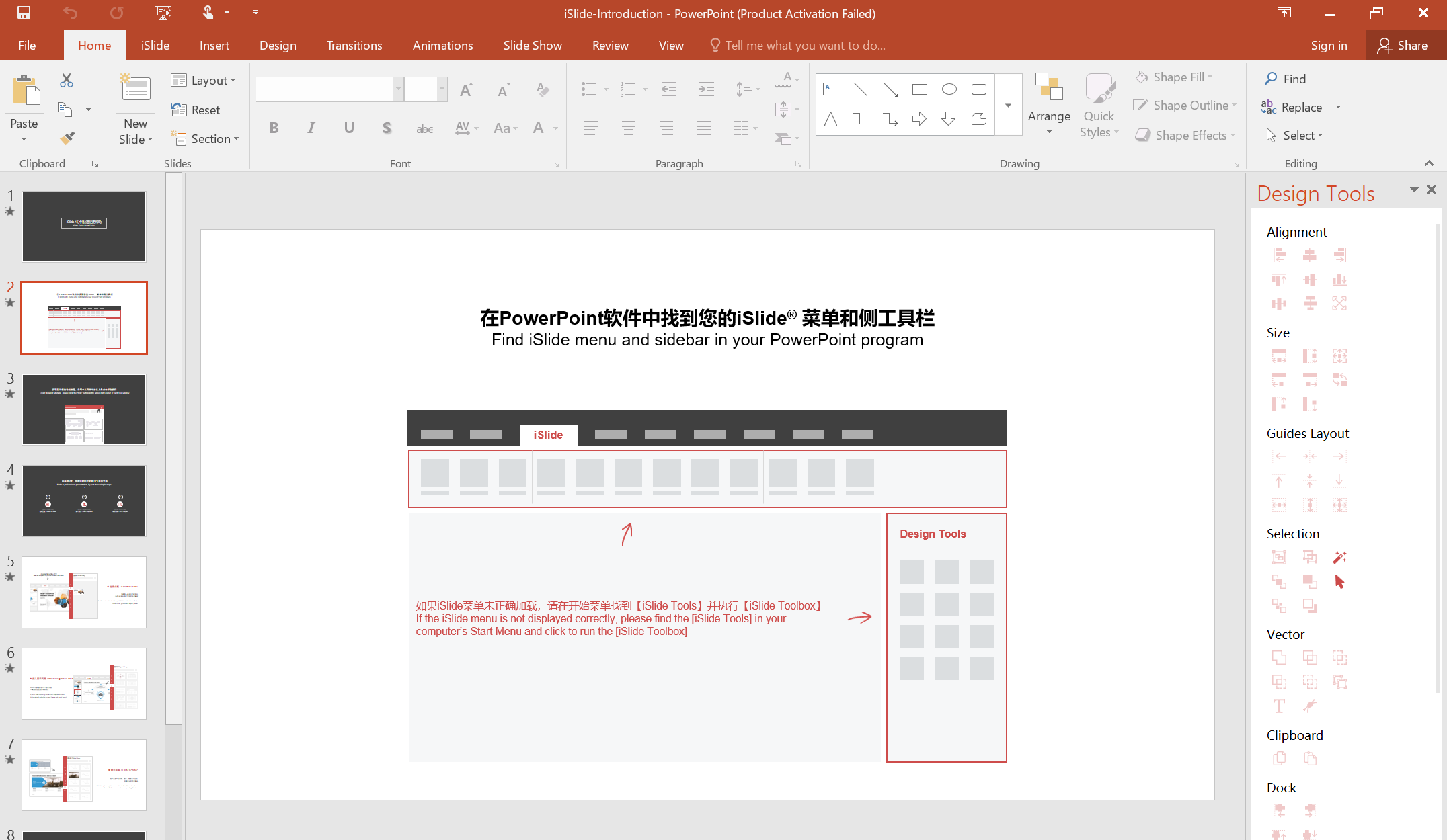Click the Copy icon in Clipboard group

click(x=65, y=109)
